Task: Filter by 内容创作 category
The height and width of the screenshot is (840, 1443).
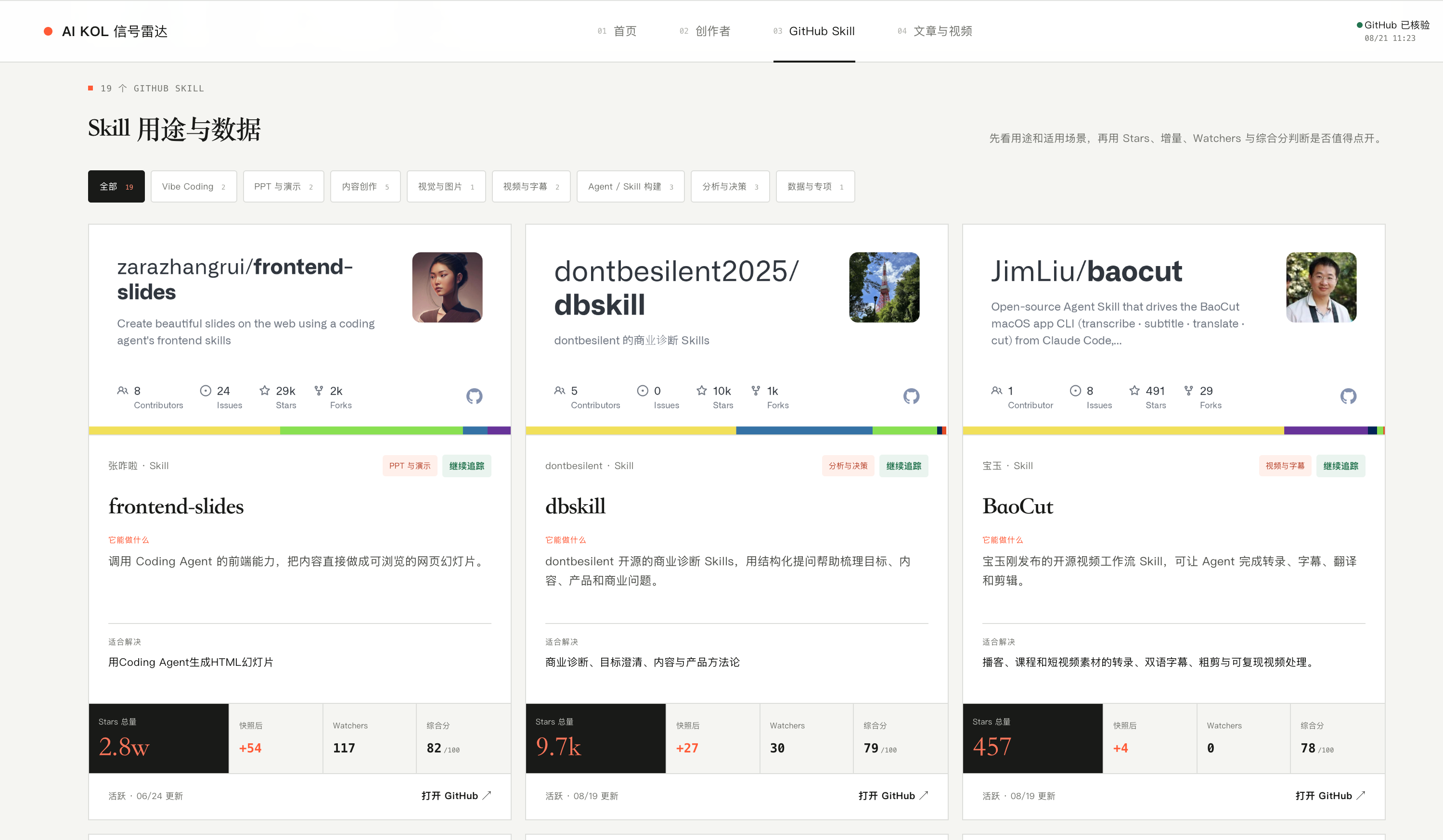Action: tap(365, 187)
